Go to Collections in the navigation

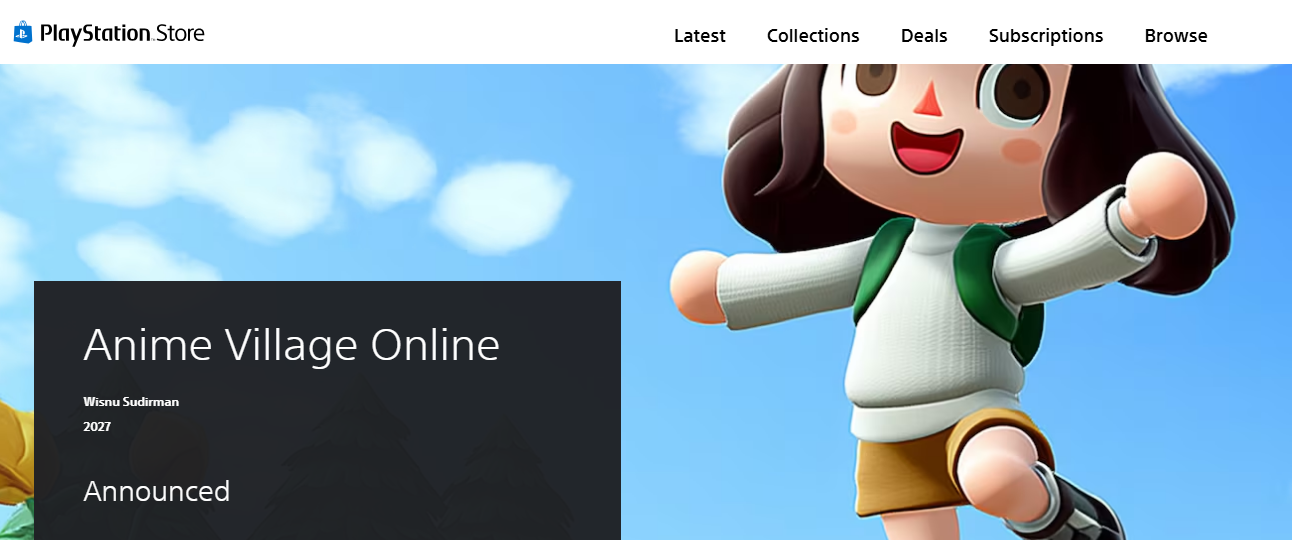coord(813,36)
